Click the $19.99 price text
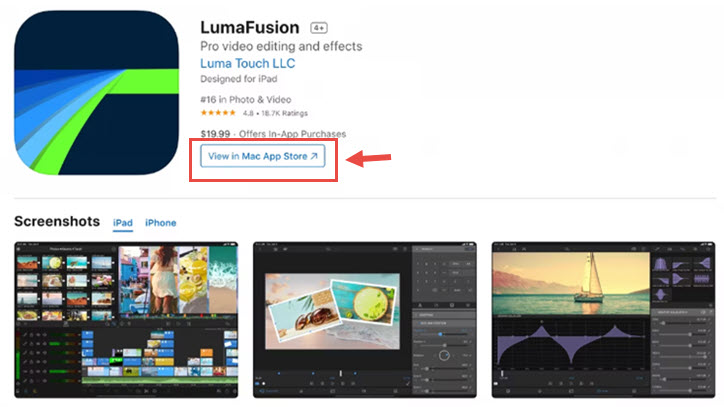 click(215, 134)
